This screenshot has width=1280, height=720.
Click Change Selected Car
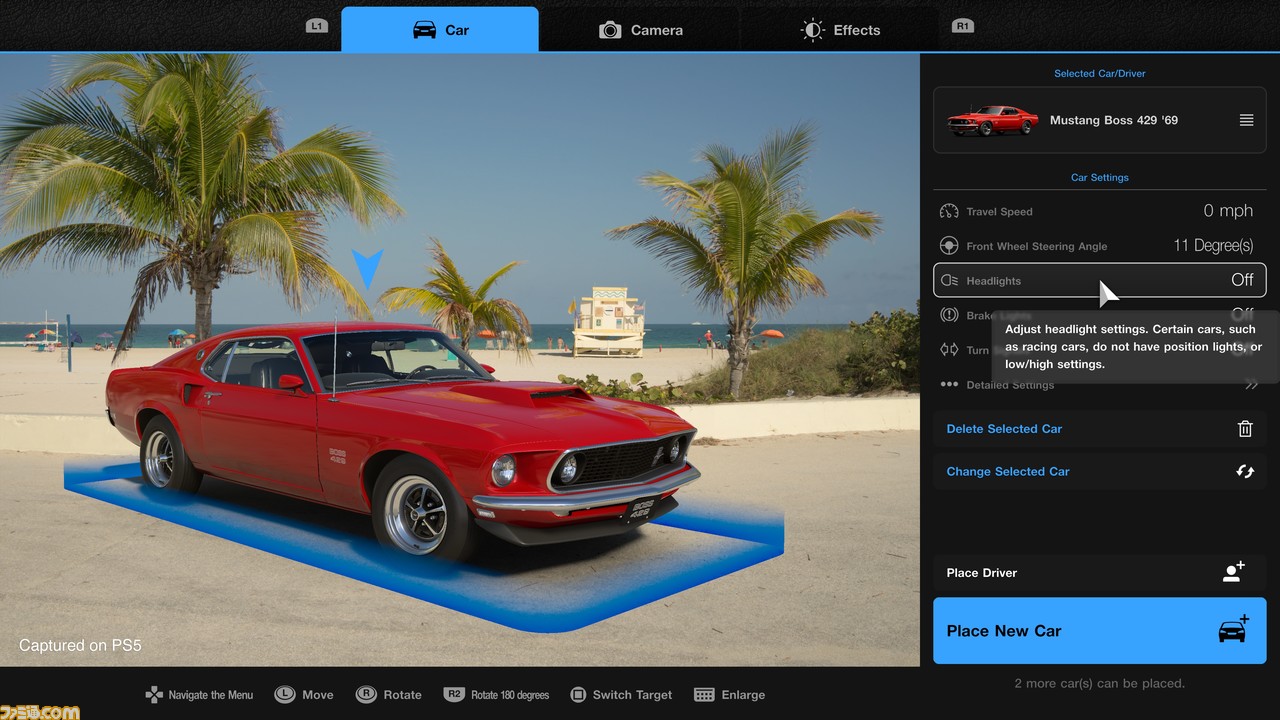(1100, 471)
